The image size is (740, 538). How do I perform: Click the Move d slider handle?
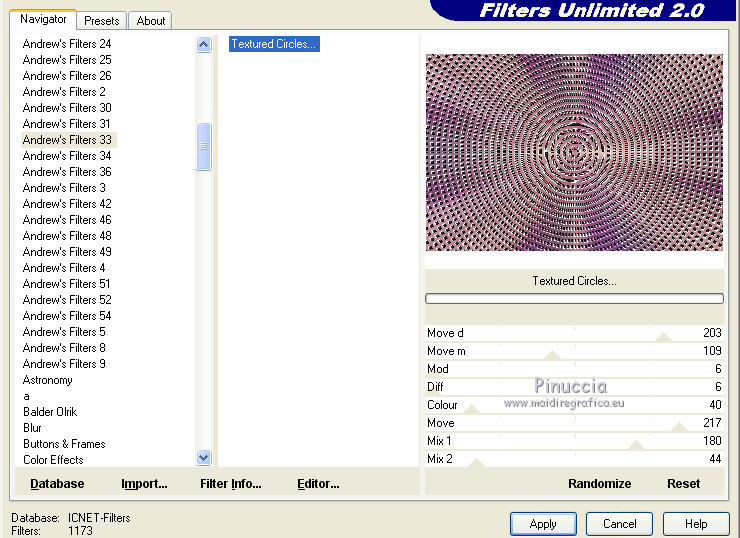click(663, 337)
